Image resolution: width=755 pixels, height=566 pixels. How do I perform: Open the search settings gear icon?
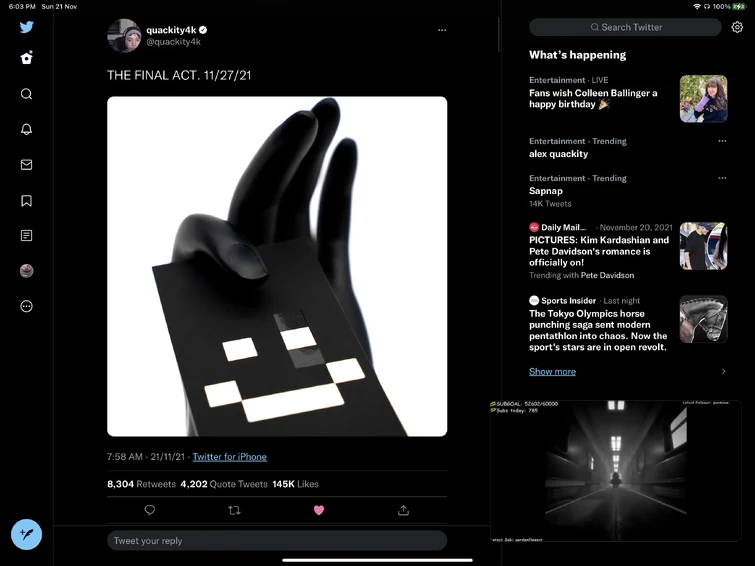(x=737, y=28)
